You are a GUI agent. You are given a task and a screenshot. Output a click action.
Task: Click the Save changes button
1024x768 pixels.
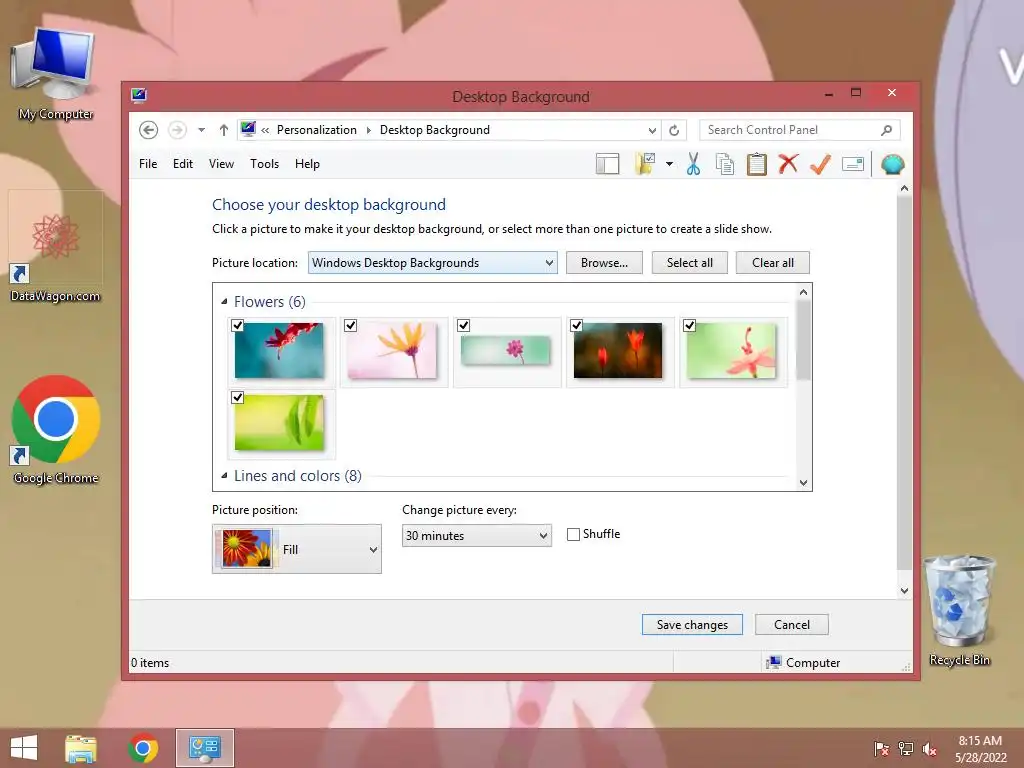[x=692, y=624]
